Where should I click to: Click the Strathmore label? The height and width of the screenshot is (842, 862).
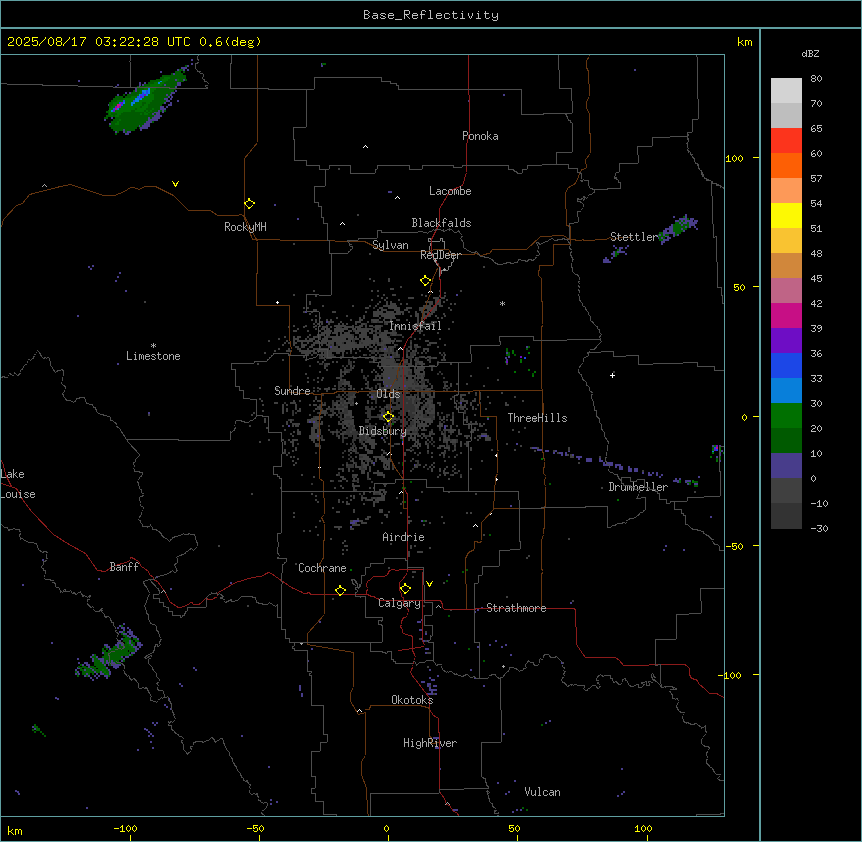(x=516, y=608)
